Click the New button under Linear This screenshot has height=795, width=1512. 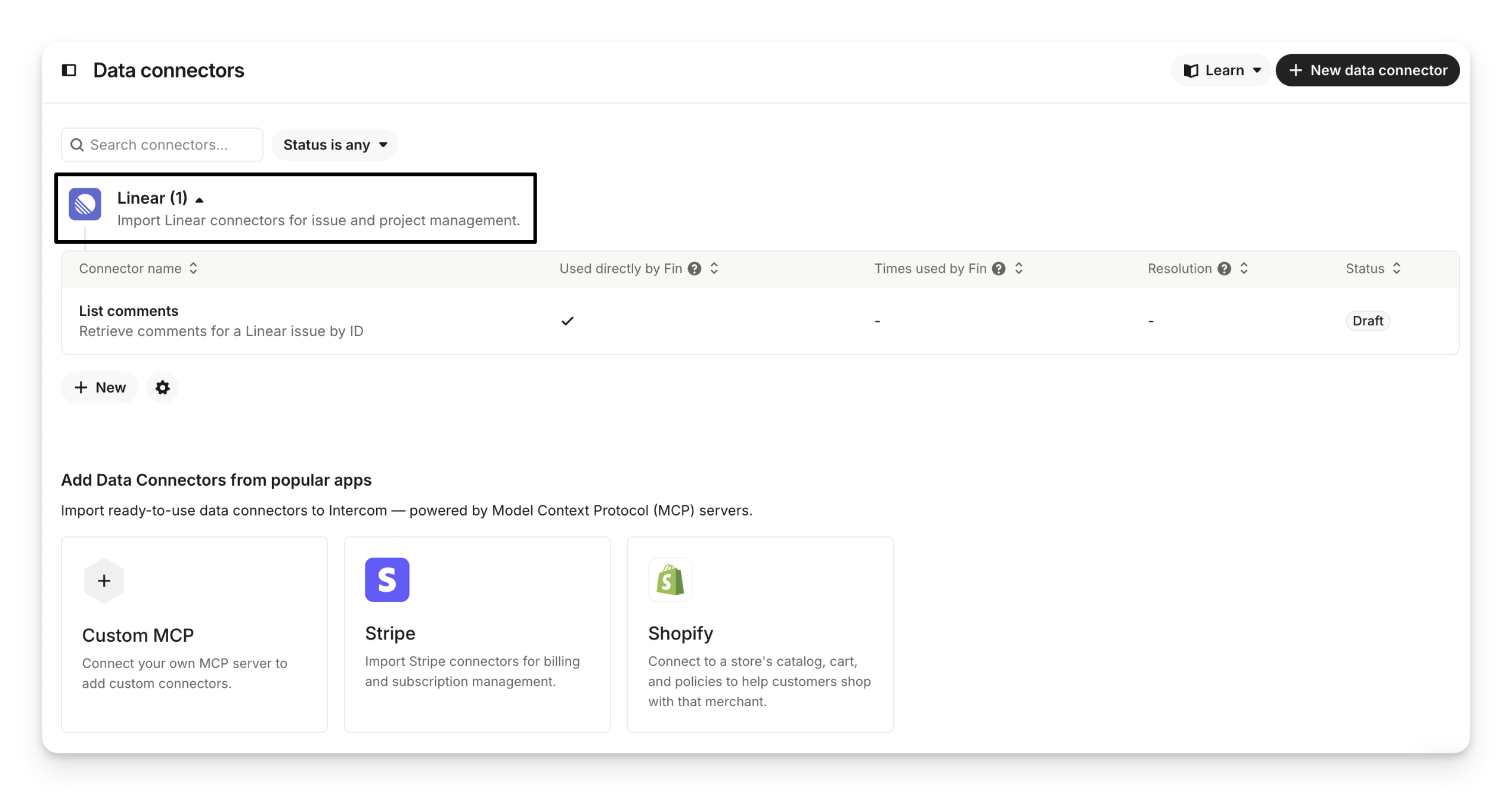click(x=100, y=387)
